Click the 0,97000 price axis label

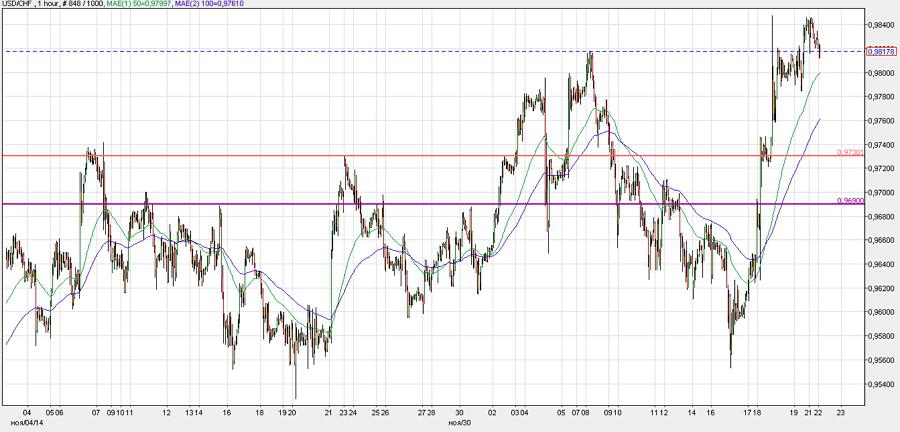pyautogui.click(x=881, y=193)
